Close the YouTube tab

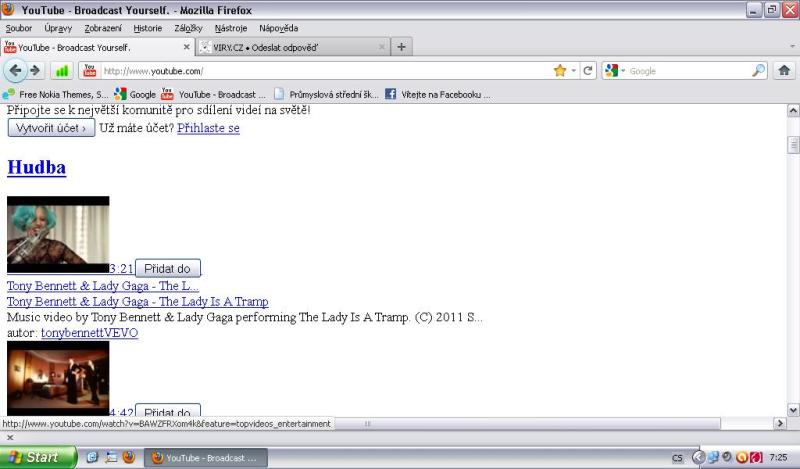[186, 47]
